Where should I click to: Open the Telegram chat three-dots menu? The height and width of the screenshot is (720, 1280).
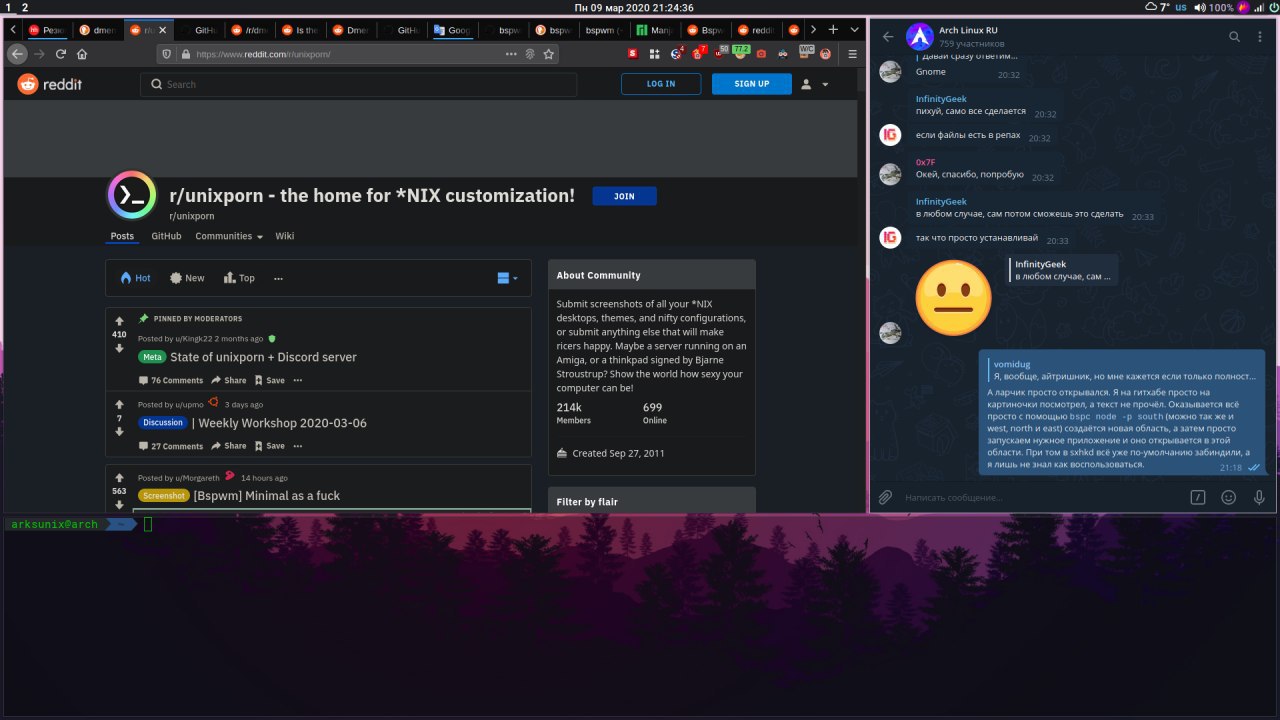point(1260,37)
